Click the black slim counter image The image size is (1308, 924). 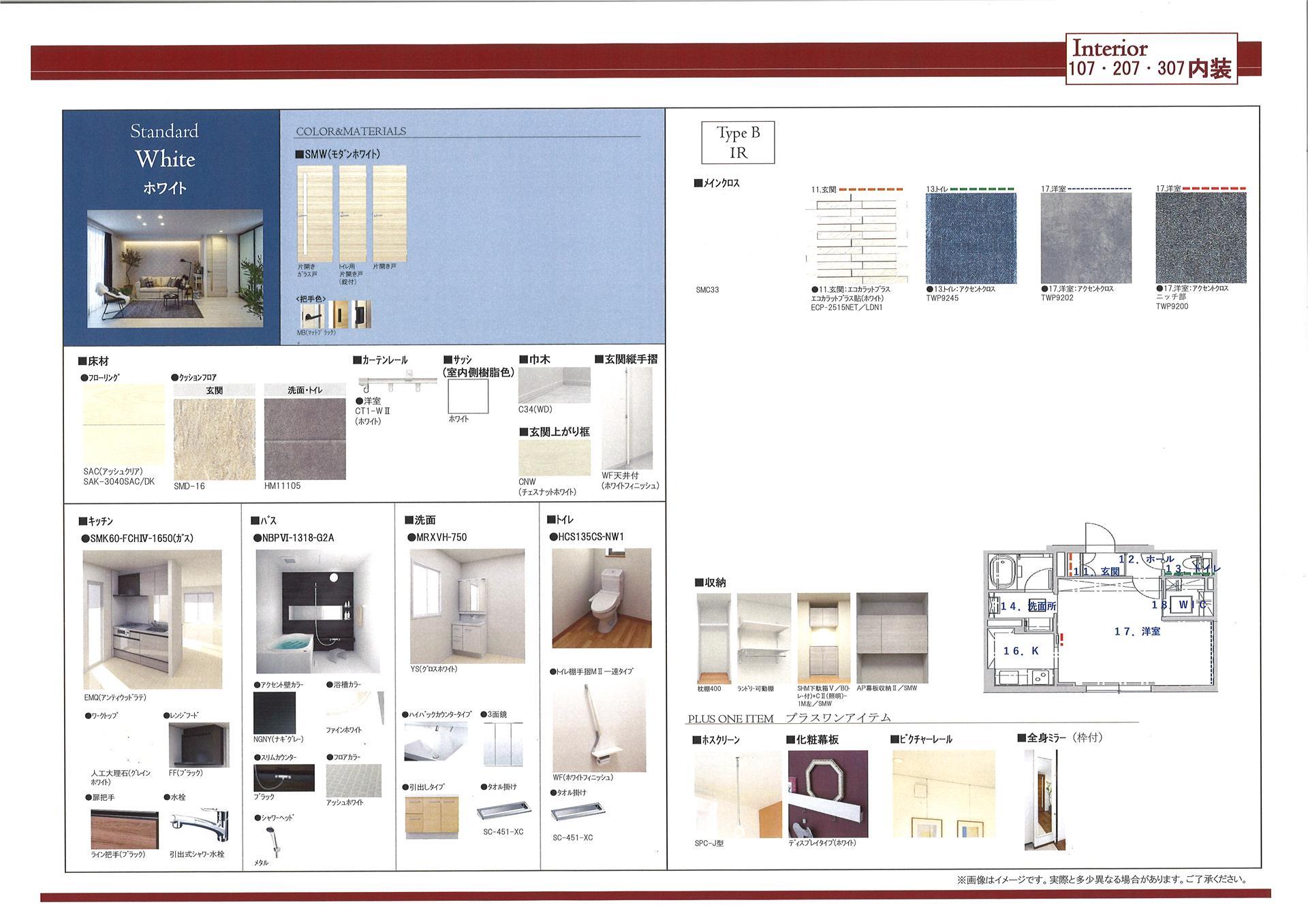[284, 778]
